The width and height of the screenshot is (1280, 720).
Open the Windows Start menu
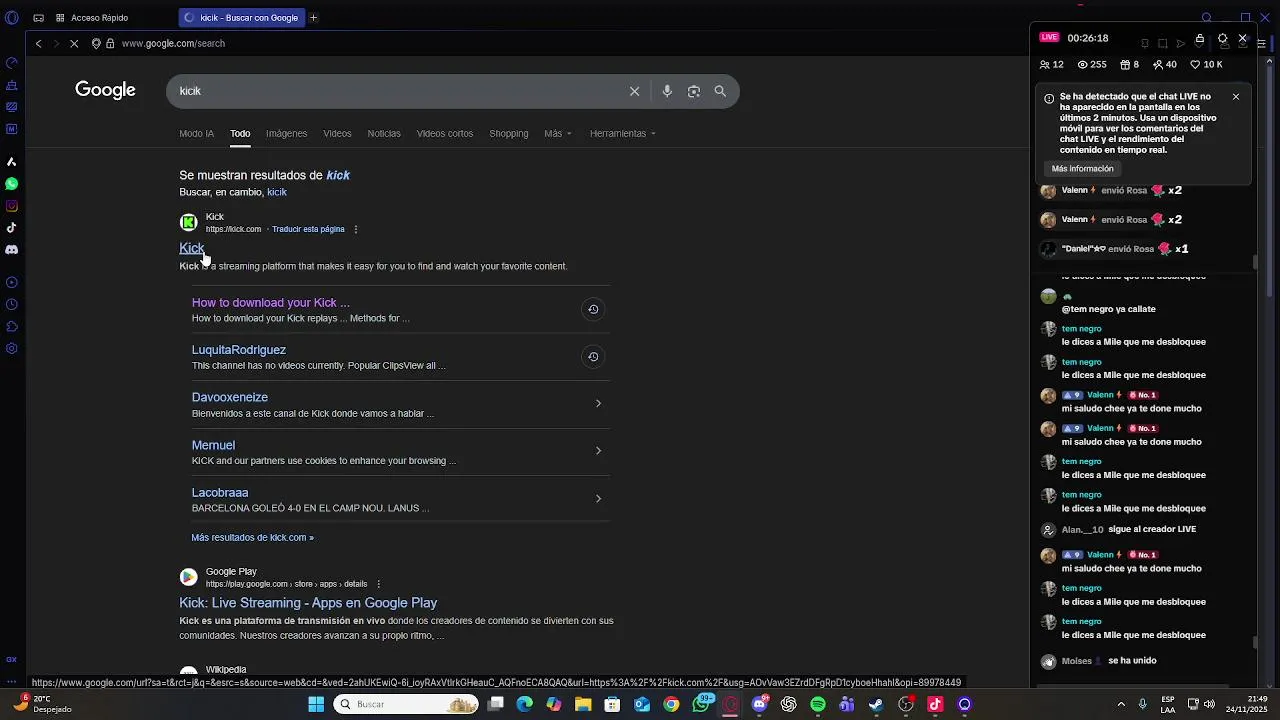(x=316, y=704)
